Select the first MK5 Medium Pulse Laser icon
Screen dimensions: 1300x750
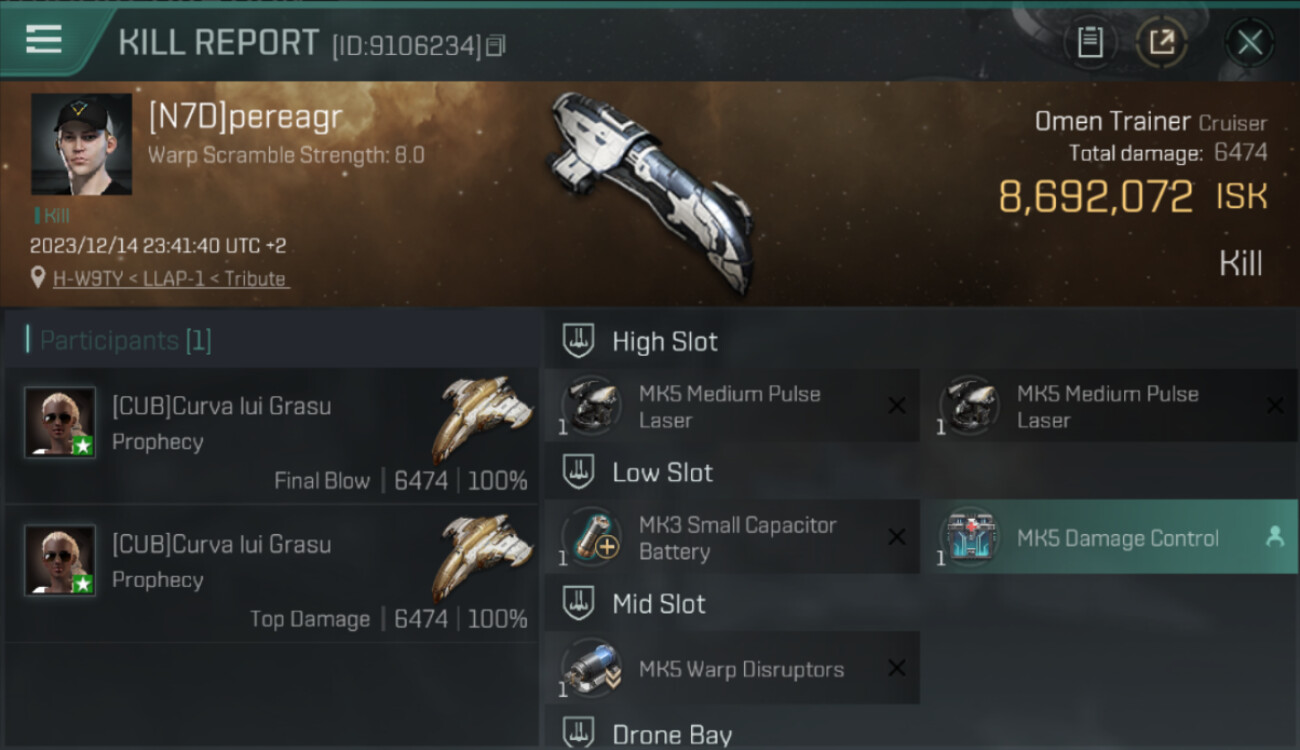pos(590,405)
